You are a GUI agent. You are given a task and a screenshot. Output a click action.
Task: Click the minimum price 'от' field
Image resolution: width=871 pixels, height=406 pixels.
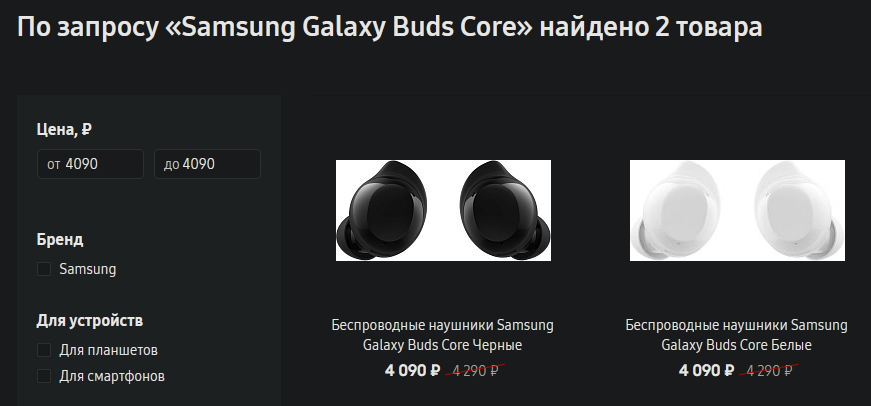[x=90, y=164]
